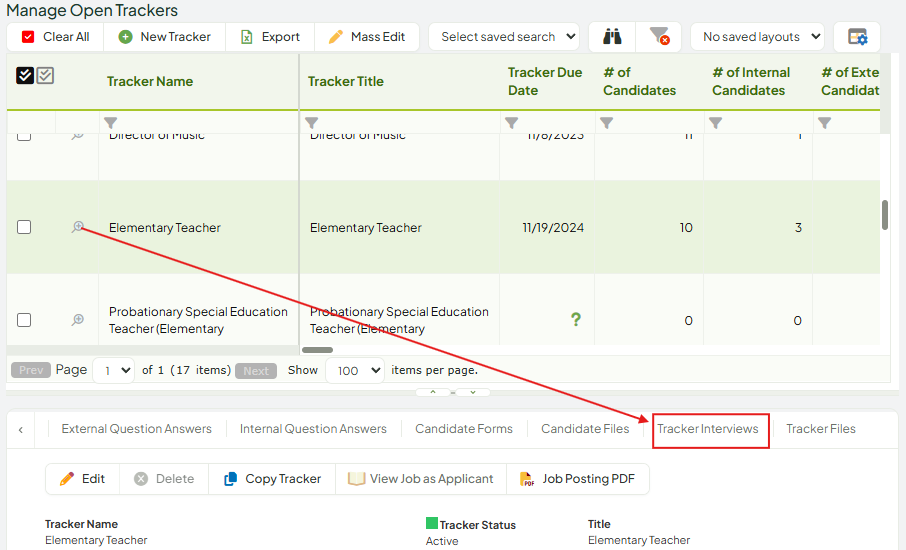Open the Tracker Interviews tab
The height and width of the screenshot is (550, 906).
(x=708, y=429)
